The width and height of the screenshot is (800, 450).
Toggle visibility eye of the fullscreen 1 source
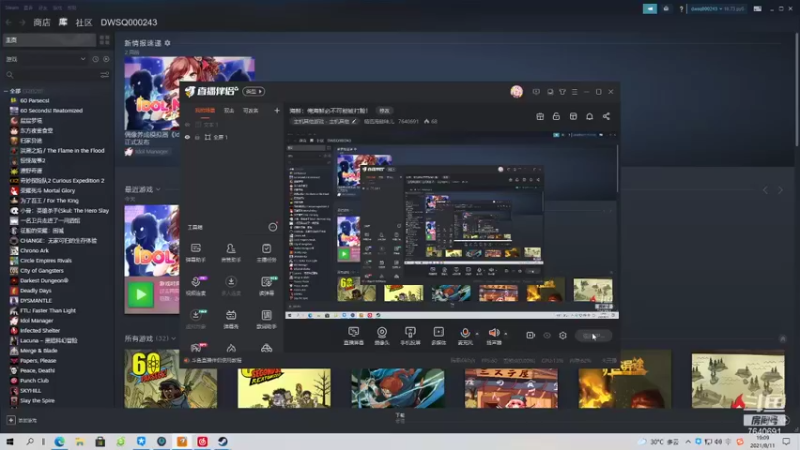pos(187,137)
